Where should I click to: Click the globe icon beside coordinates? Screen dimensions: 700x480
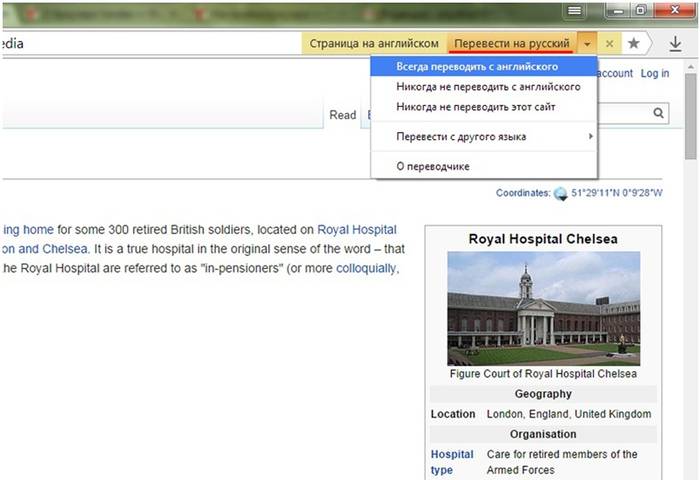(560, 194)
